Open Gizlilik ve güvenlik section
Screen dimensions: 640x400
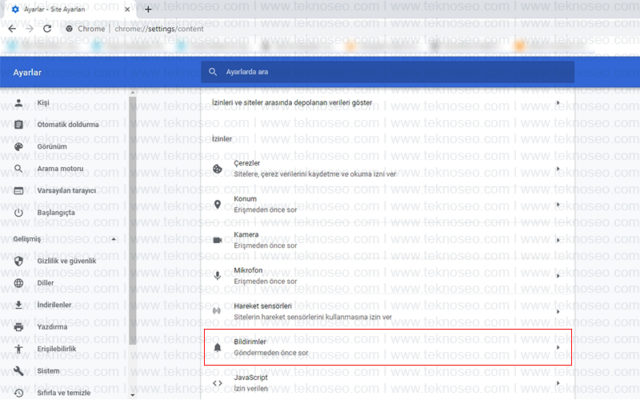click(67, 261)
